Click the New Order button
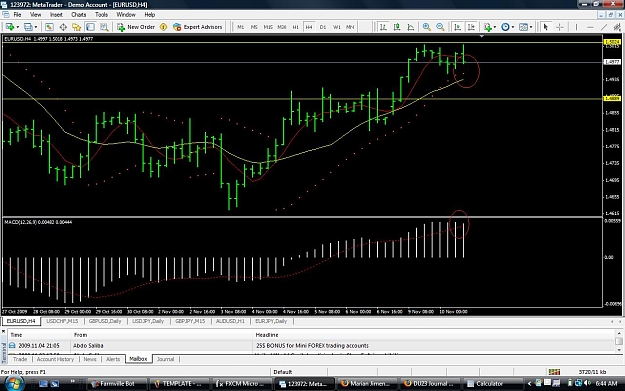The image size is (625, 391). click(136, 27)
